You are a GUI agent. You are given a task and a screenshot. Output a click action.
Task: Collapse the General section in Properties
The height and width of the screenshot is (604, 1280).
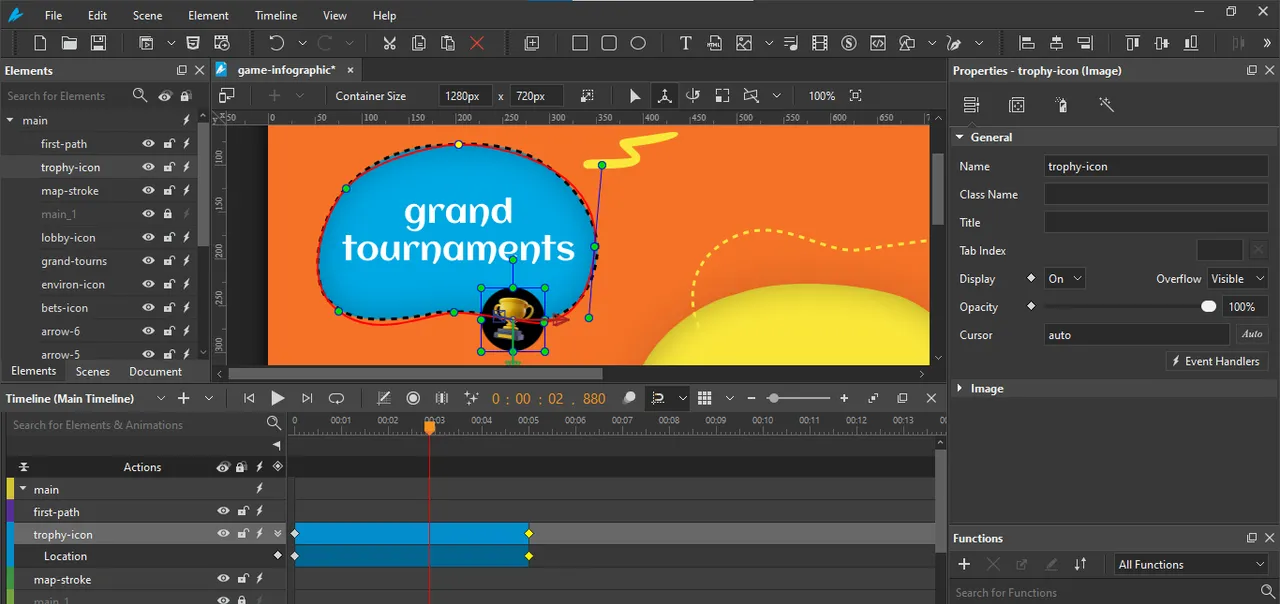click(960, 137)
